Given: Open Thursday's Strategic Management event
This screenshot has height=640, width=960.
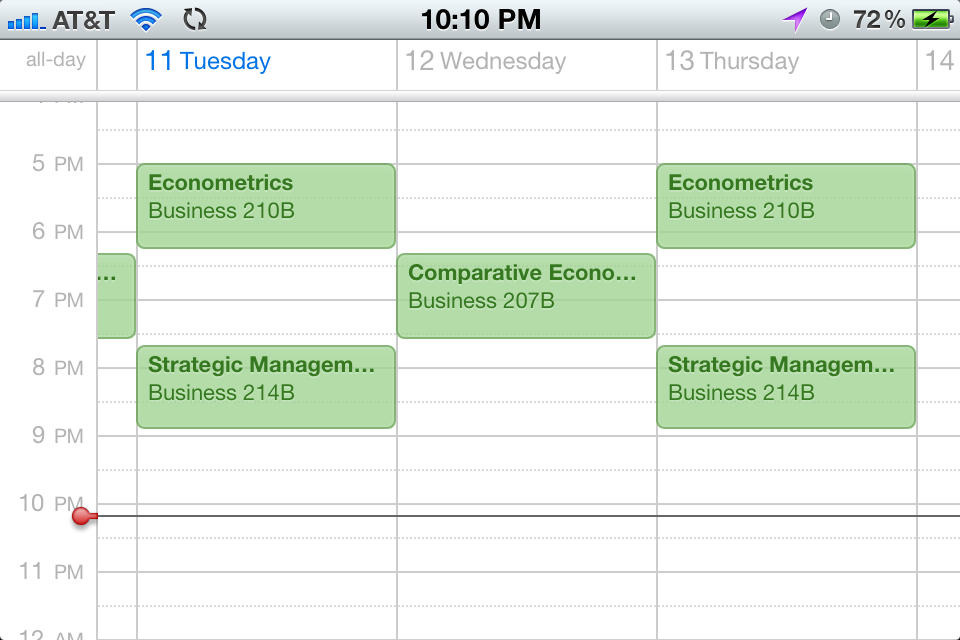Looking at the screenshot, I should [x=786, y=387].
